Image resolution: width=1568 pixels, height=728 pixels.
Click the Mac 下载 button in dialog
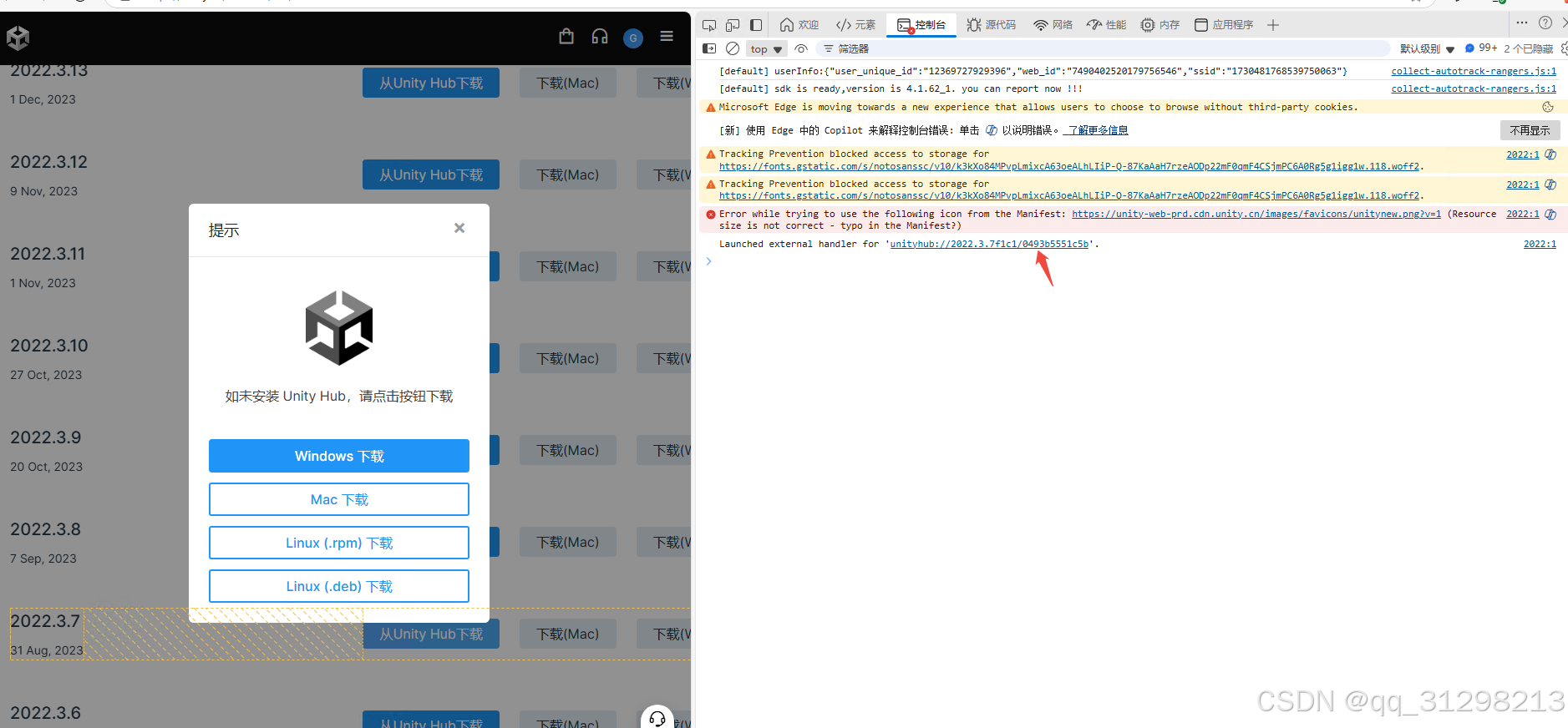click(339, 499)
